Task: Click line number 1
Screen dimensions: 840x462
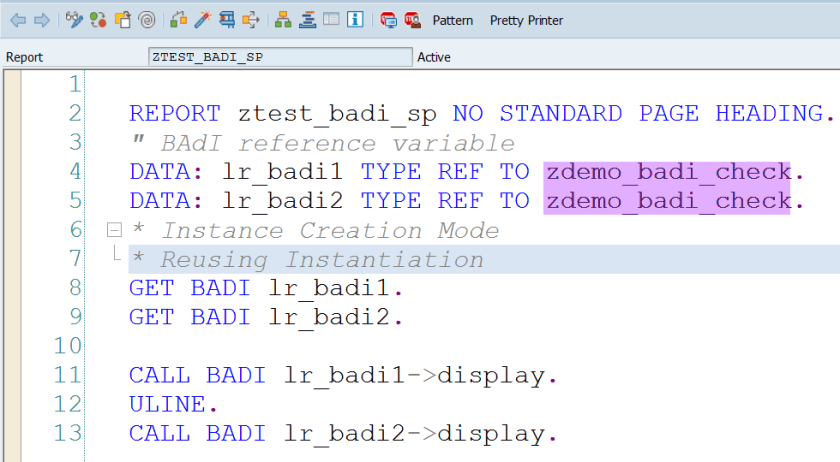Action: 75,85
